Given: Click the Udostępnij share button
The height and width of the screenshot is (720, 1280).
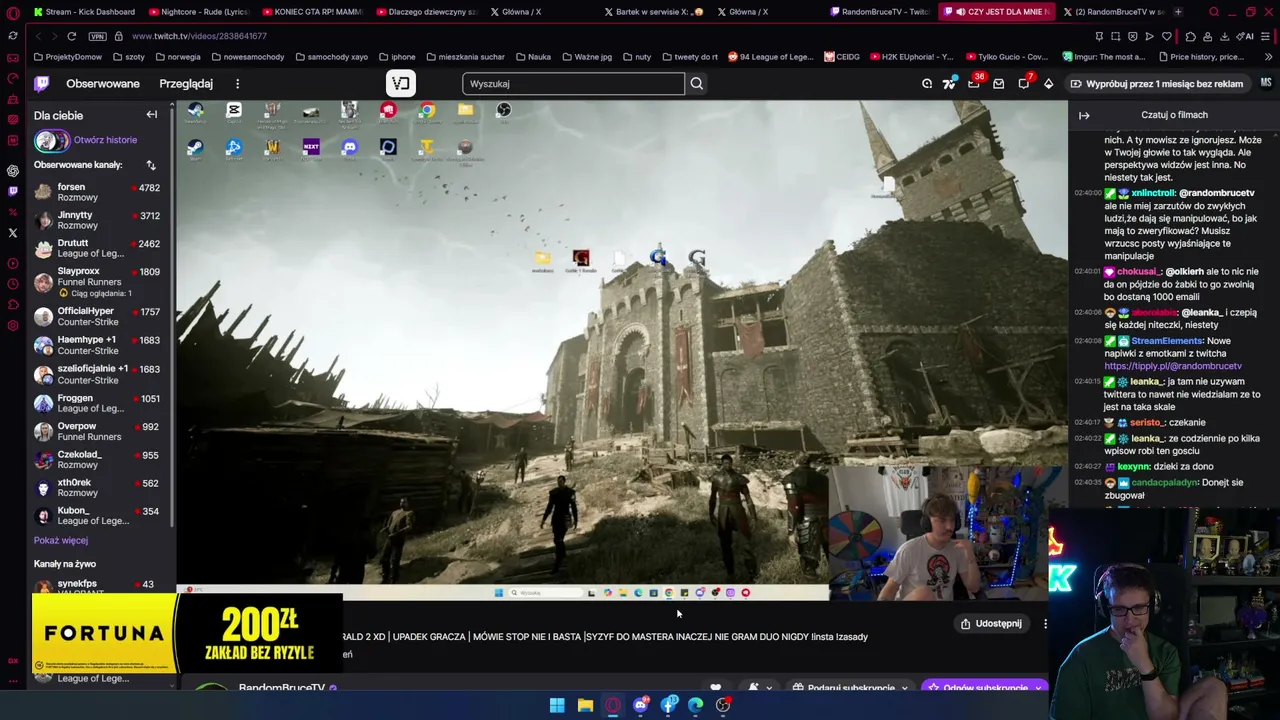Looking at the screenshot, I should (991, 623).
